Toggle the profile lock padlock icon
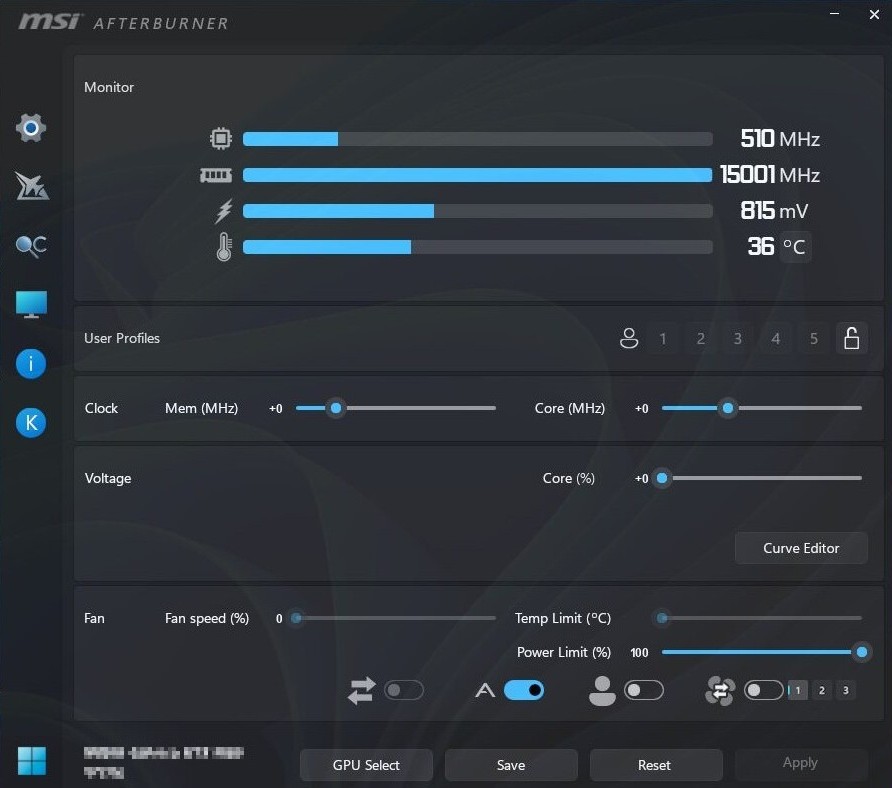This screenshot has width=892, height=788. click(852, 339)
